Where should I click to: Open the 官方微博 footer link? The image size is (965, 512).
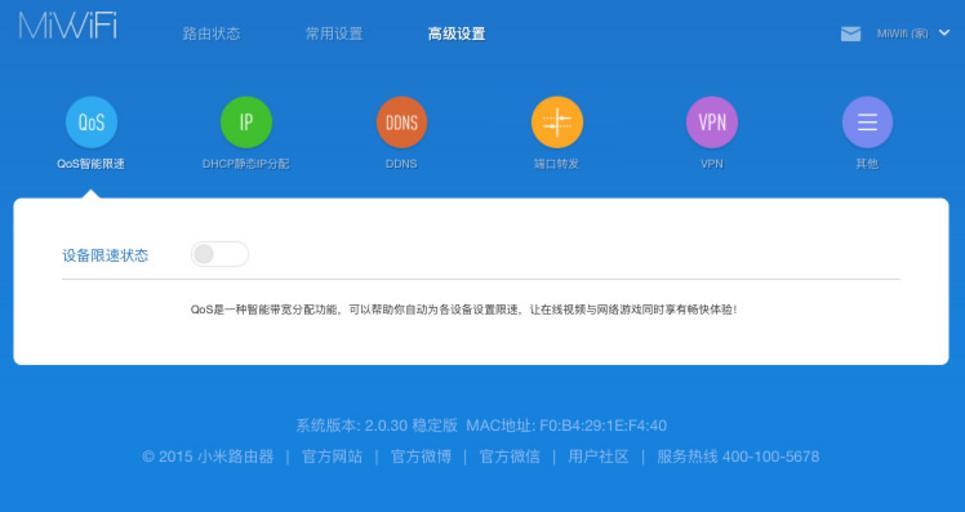[421, 457]
